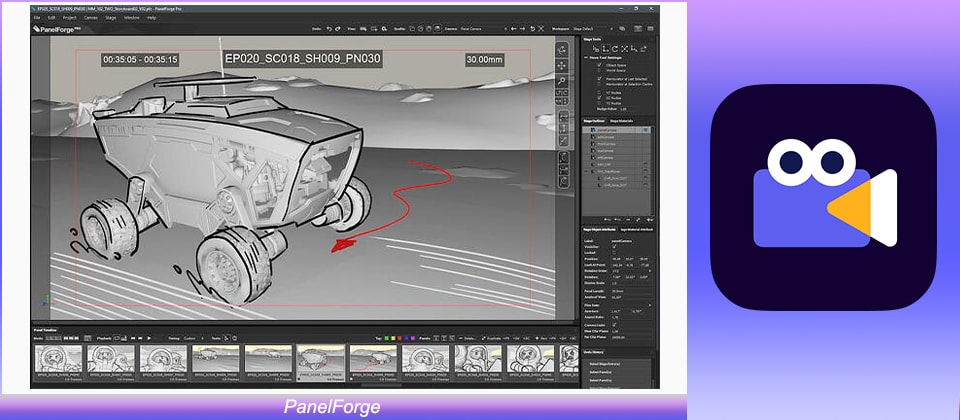Toggle the Visibility checkbox in attributes
The width and height of the screenshot is (960, 420).
[x=615, y=246]
